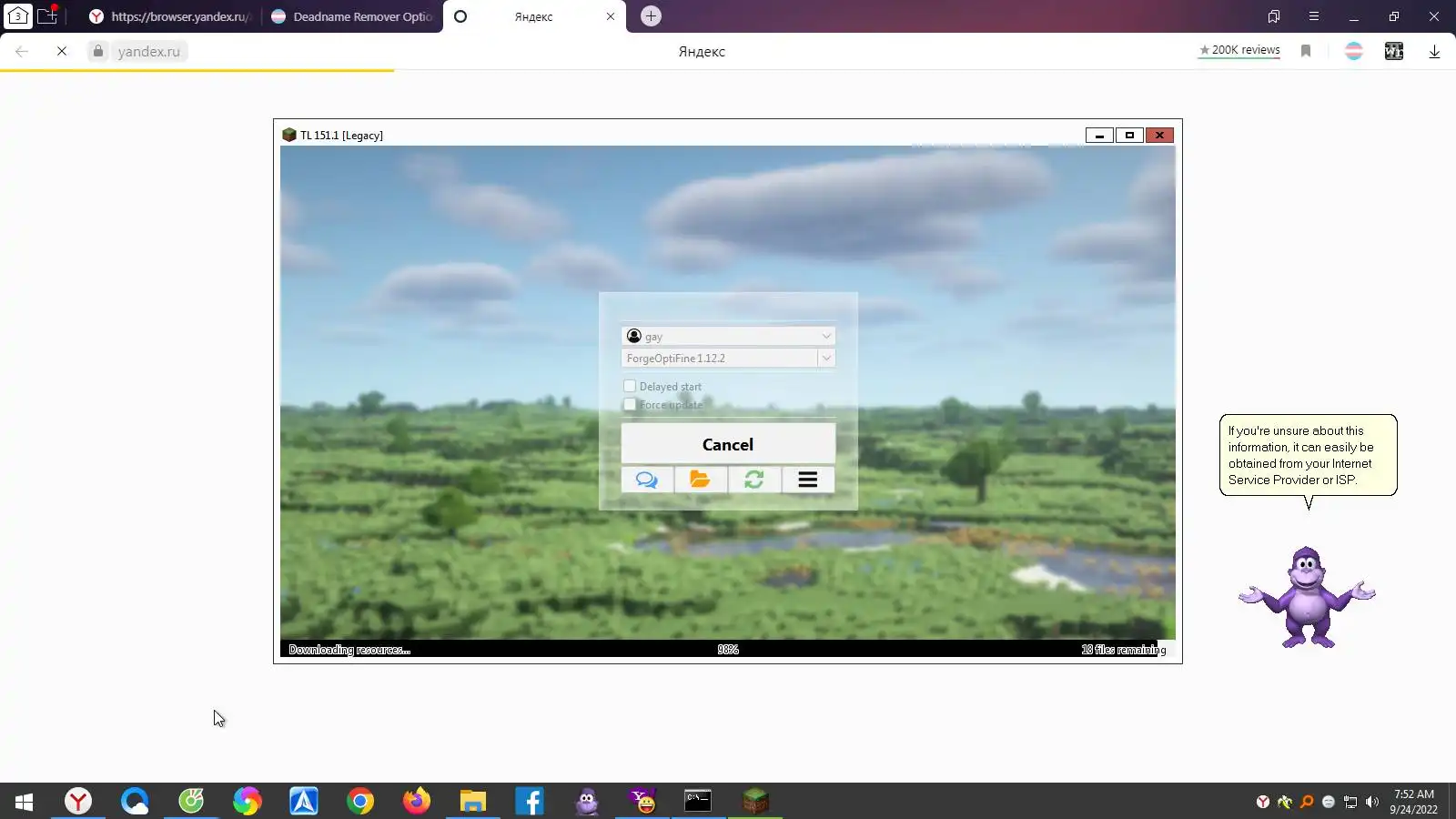Bookmark this page
The width and height of the screenshot is (1456, 819).
[x=1306, y=51]
